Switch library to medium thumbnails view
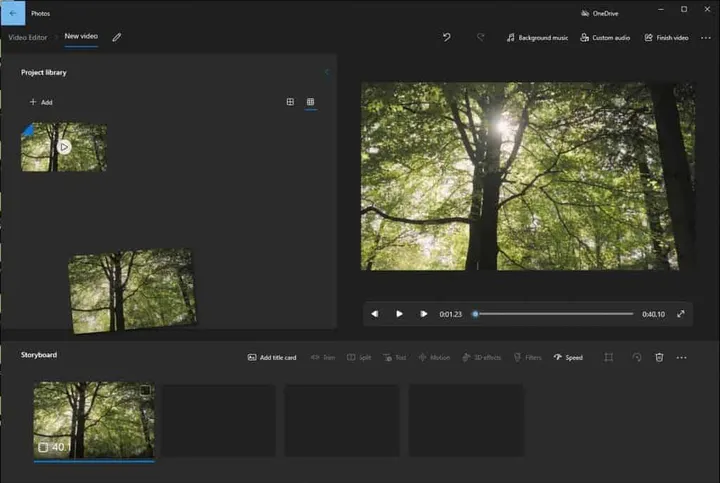Image resolution: width=720 pixels, height=483 pixels. pyautogui.click(x=290, y=102)
